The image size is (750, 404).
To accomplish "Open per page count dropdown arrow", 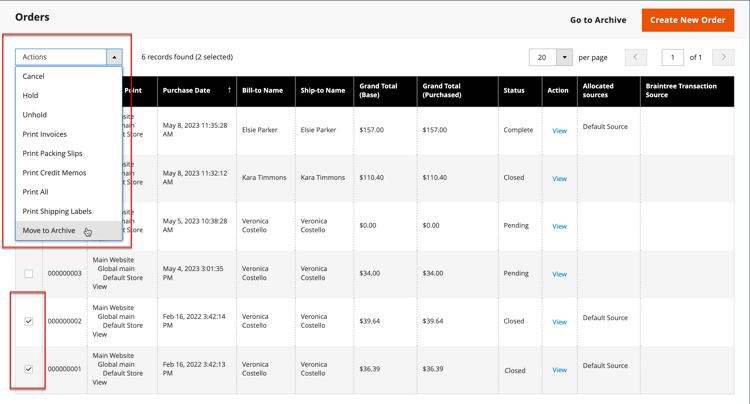I will pos(564,57).
